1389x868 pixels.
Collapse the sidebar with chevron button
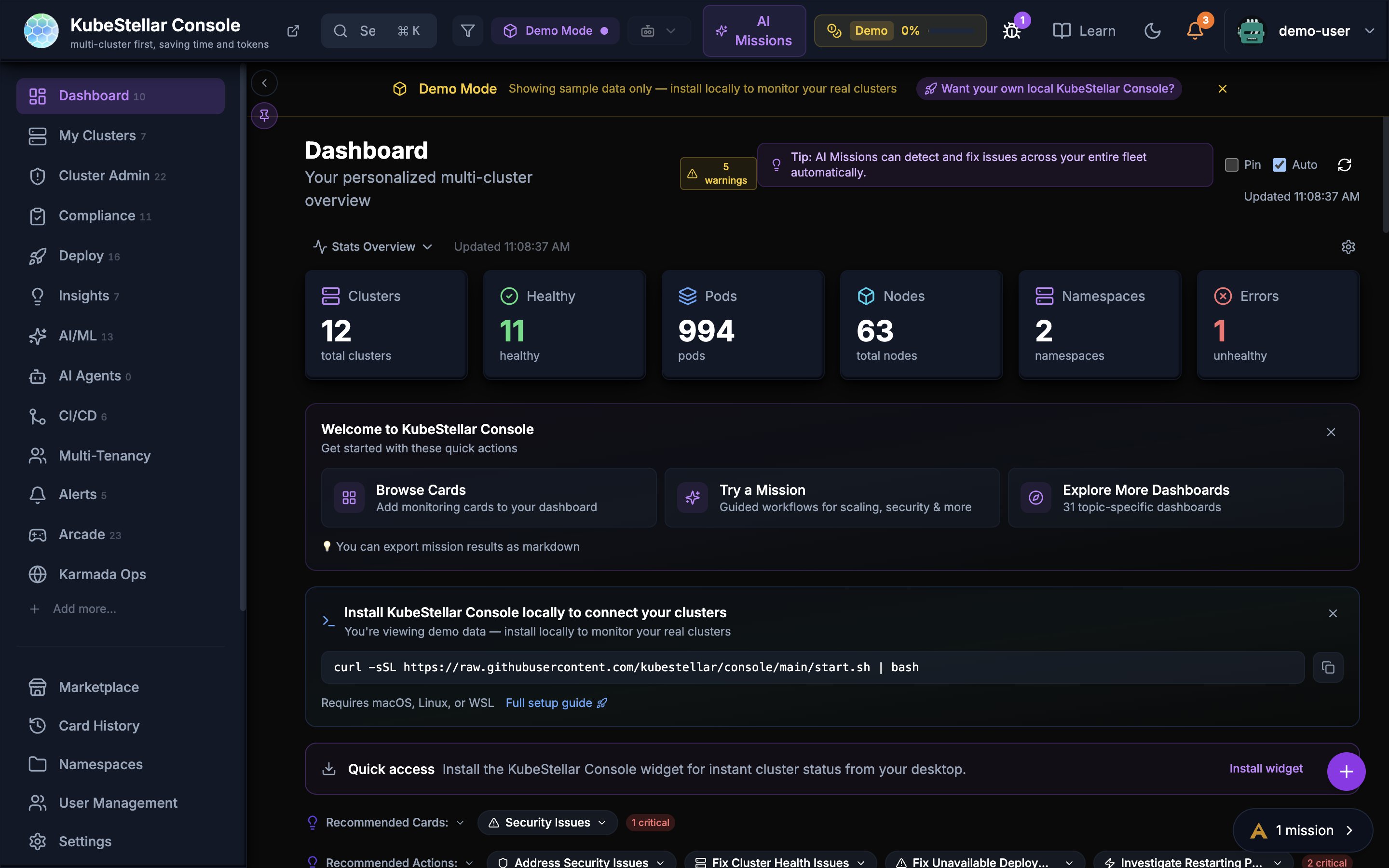point(264,83)
